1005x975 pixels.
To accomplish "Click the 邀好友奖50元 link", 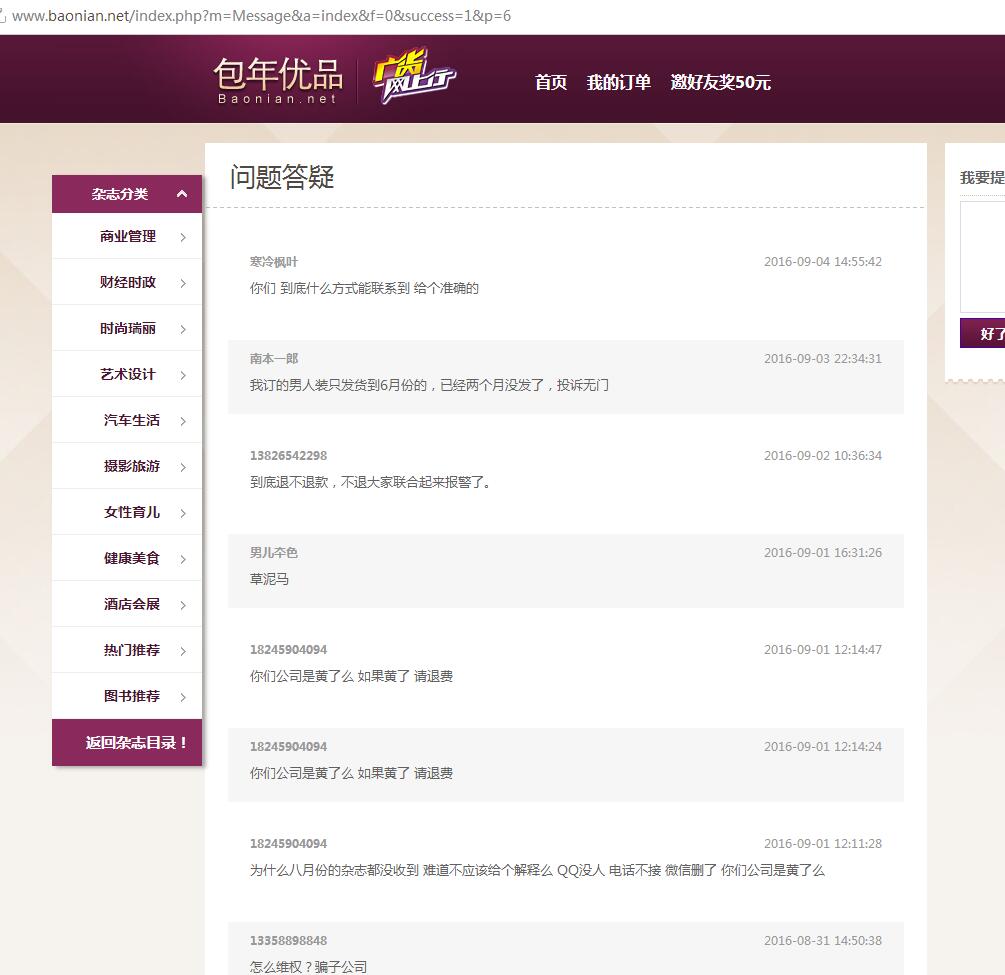I will 722,83.
